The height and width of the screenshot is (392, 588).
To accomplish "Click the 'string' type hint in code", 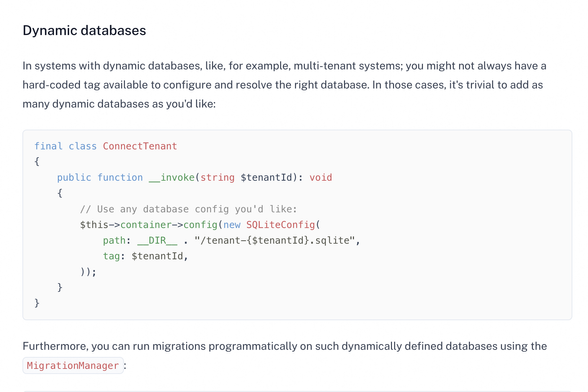I will (217, 177).
